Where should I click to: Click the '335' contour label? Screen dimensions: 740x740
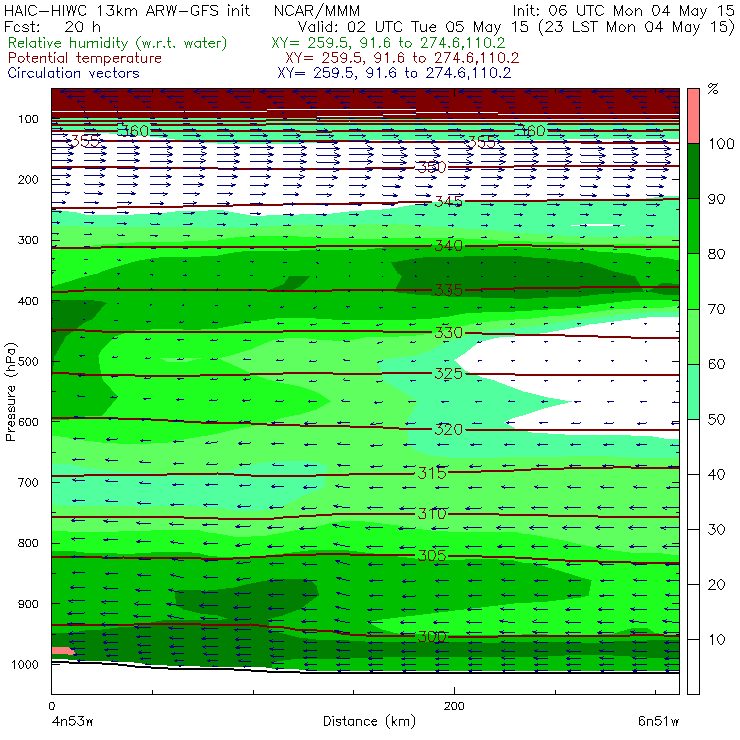point(448,290)
